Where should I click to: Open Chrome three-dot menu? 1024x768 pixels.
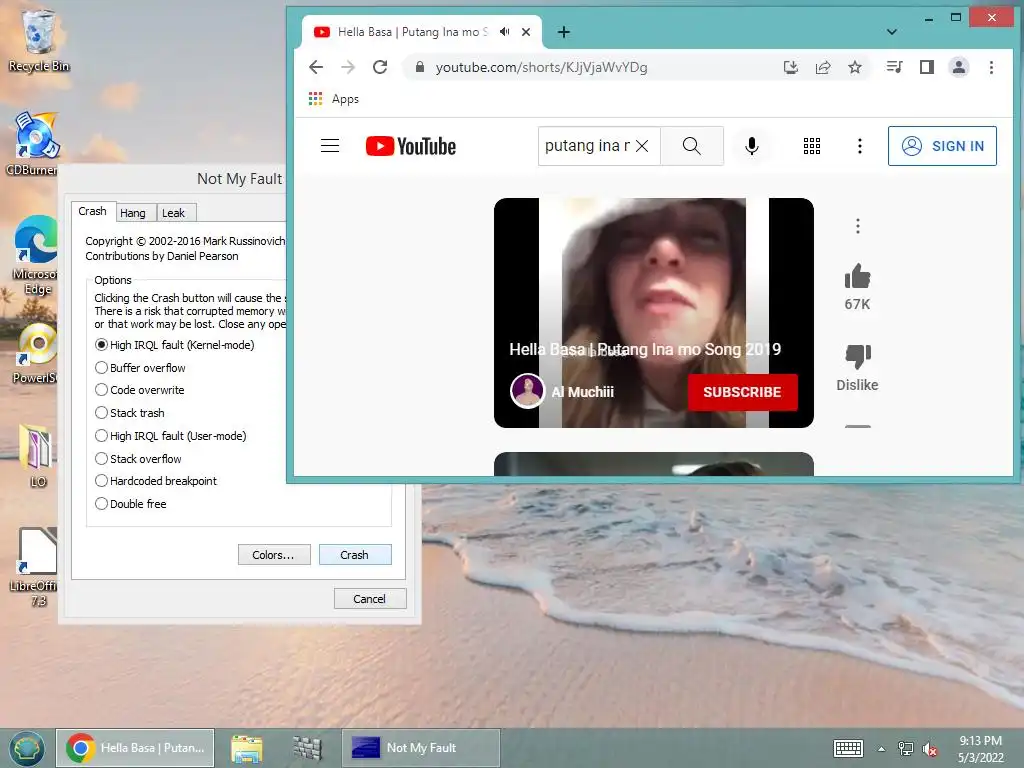pyautogui.click(x=991, y=67)
